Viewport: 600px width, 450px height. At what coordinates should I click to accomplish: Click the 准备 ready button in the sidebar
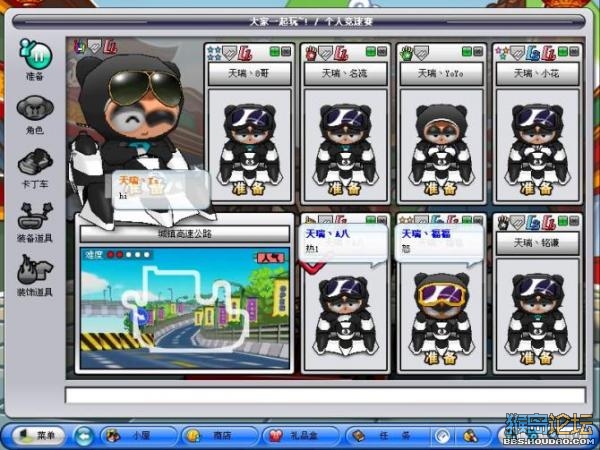(x=35, y=59)
